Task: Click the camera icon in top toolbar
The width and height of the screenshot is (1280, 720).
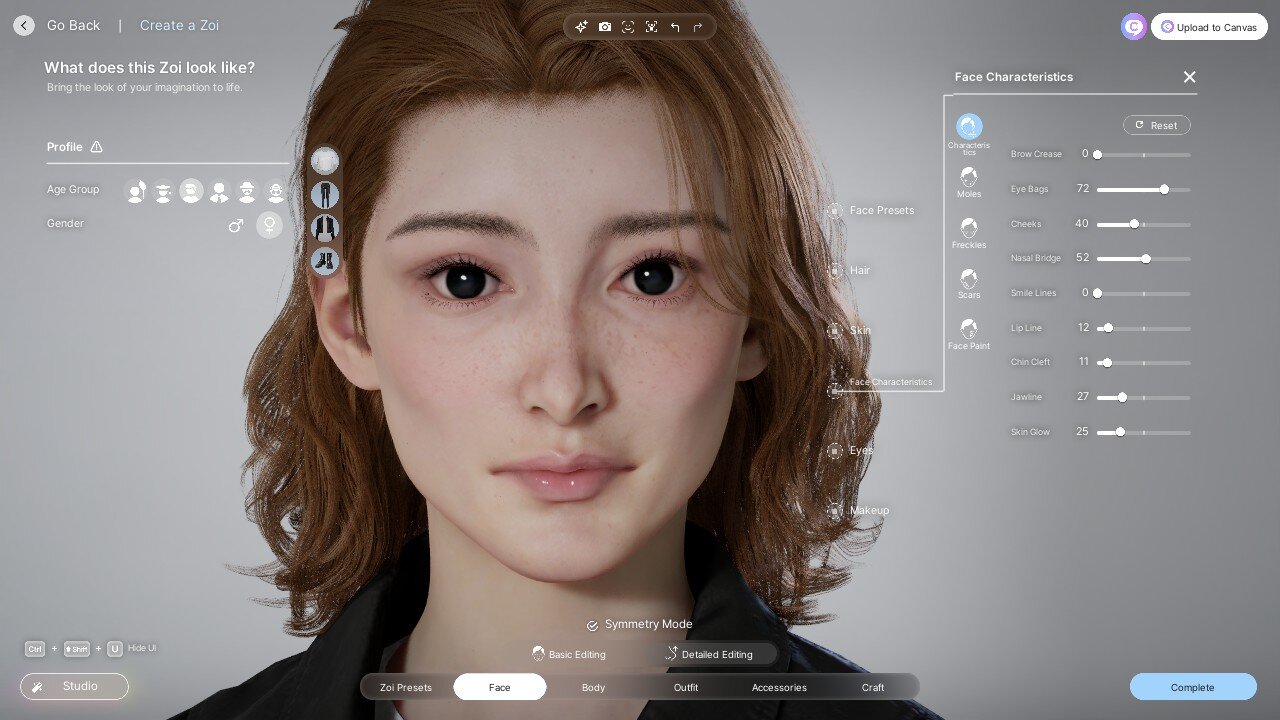Action: tap(605, 27)
